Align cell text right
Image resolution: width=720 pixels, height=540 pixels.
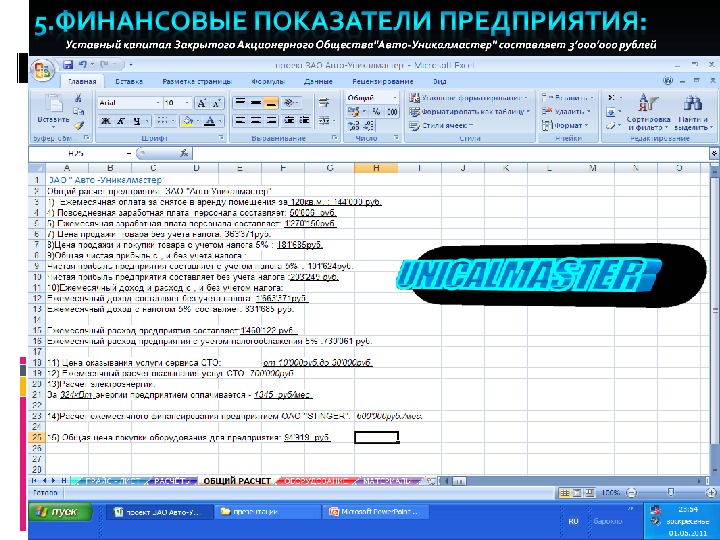click(271, 120)
